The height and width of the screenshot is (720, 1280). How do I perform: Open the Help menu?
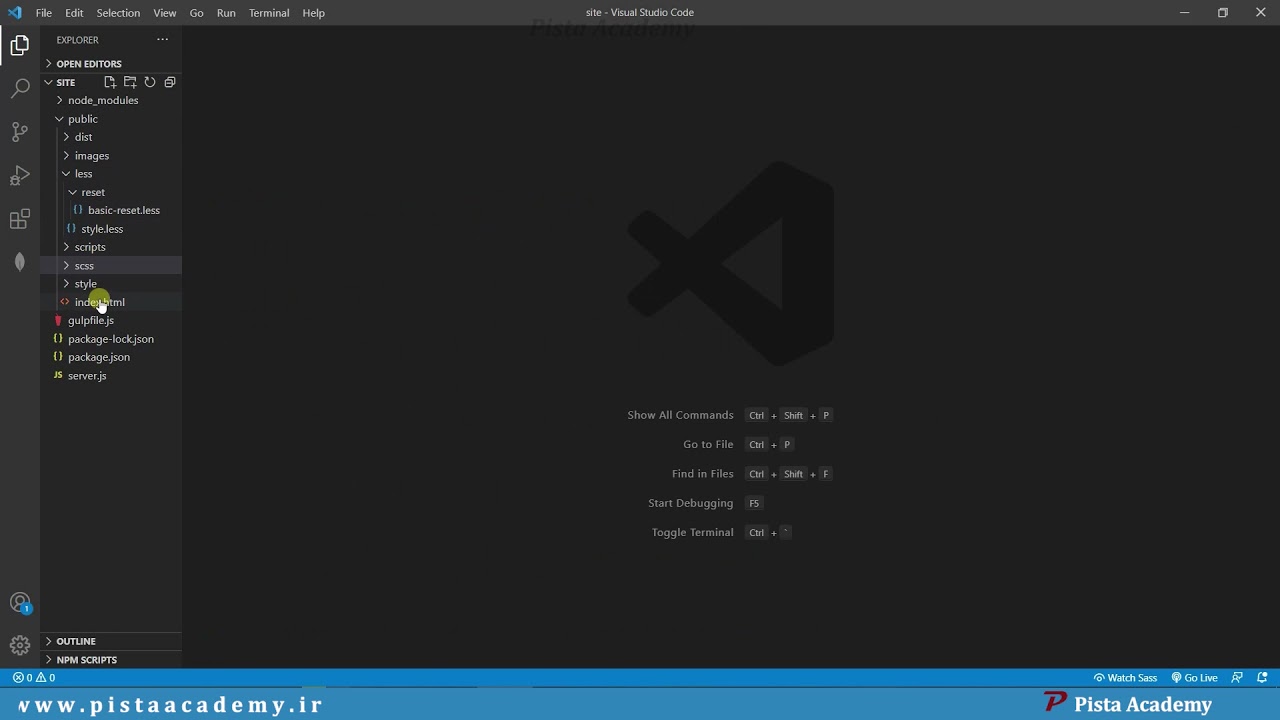point(314,13)
